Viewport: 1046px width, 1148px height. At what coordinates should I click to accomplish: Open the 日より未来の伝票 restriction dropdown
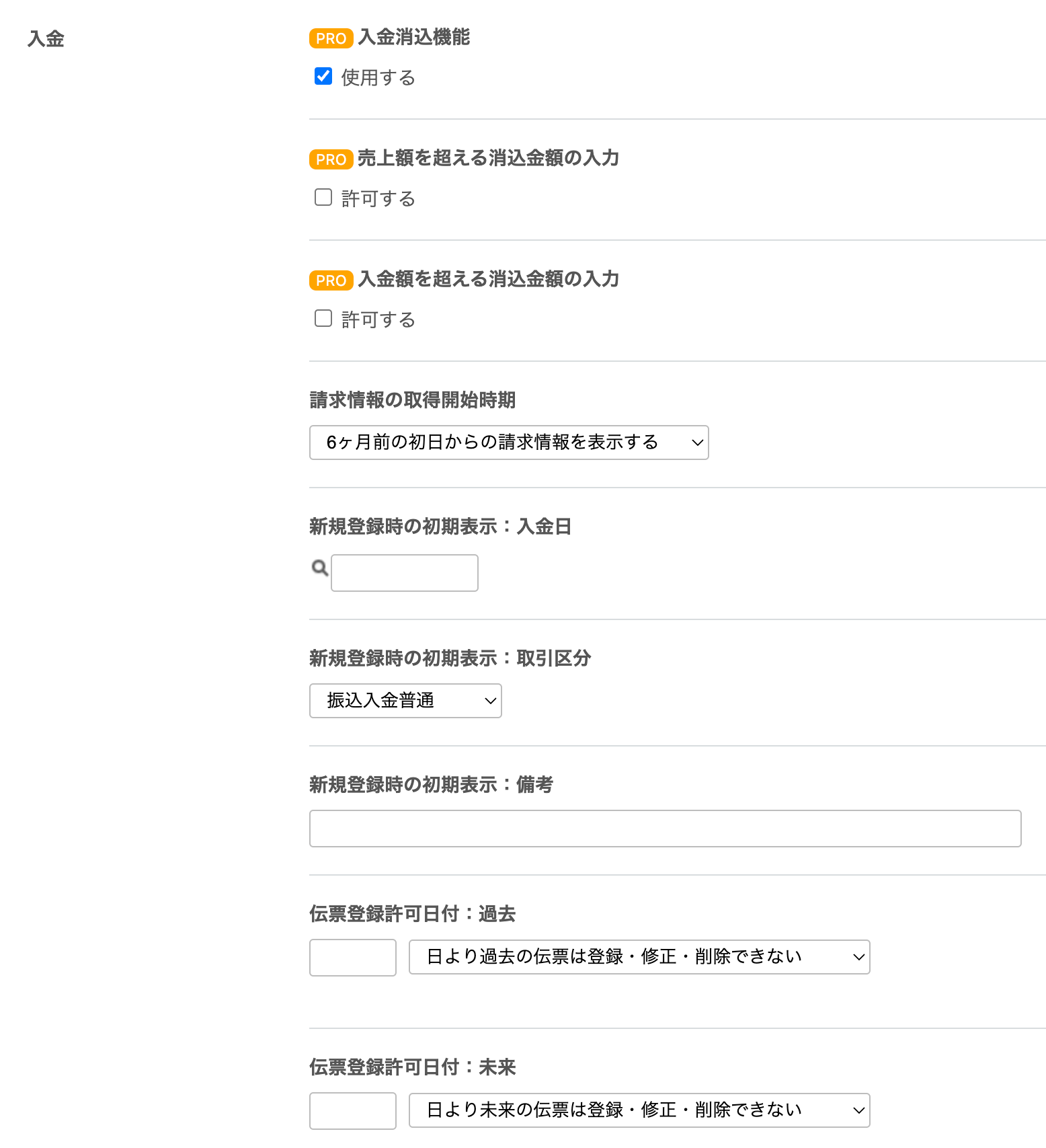click(639, 1110)
